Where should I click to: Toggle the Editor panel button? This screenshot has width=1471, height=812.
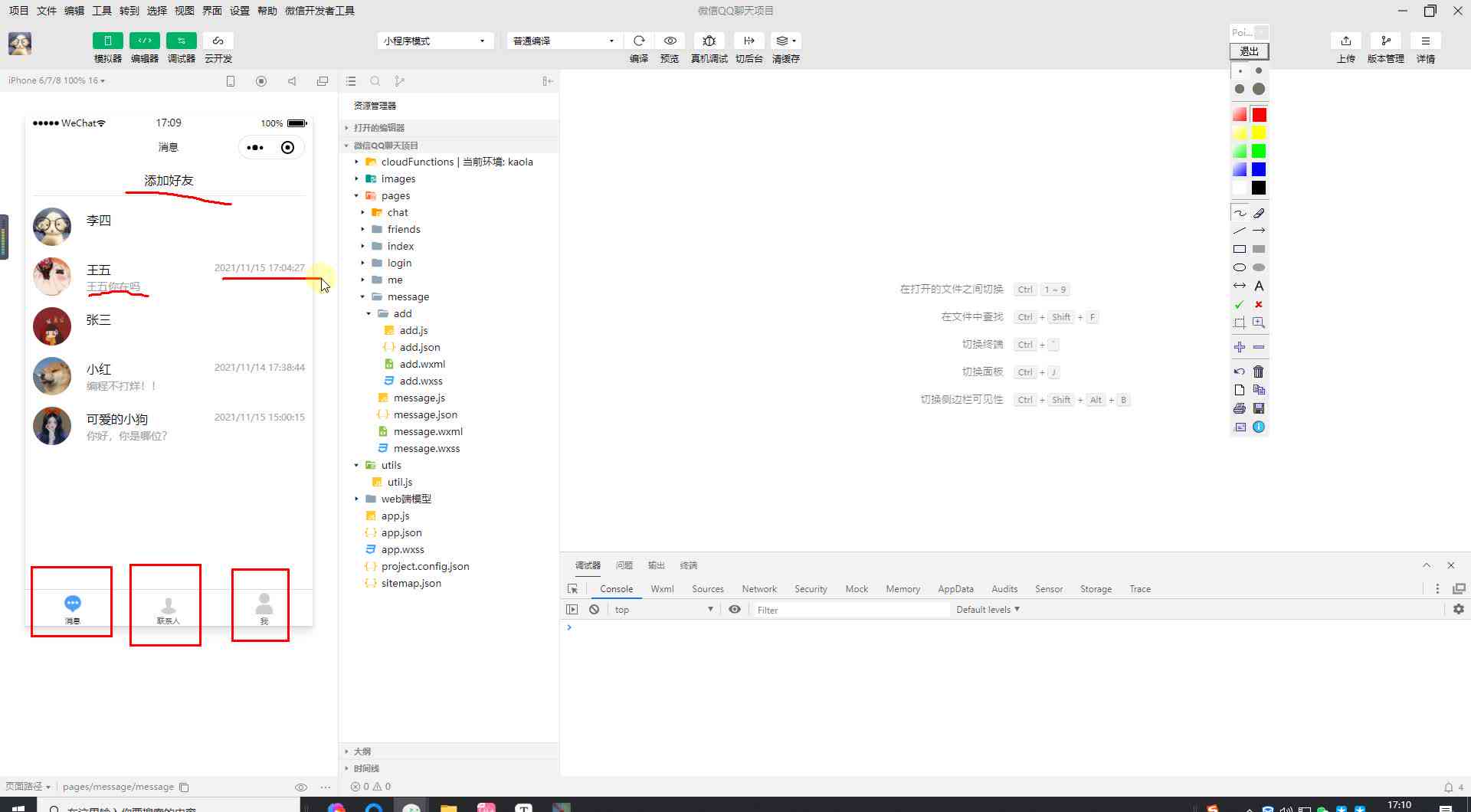[144, 41]
